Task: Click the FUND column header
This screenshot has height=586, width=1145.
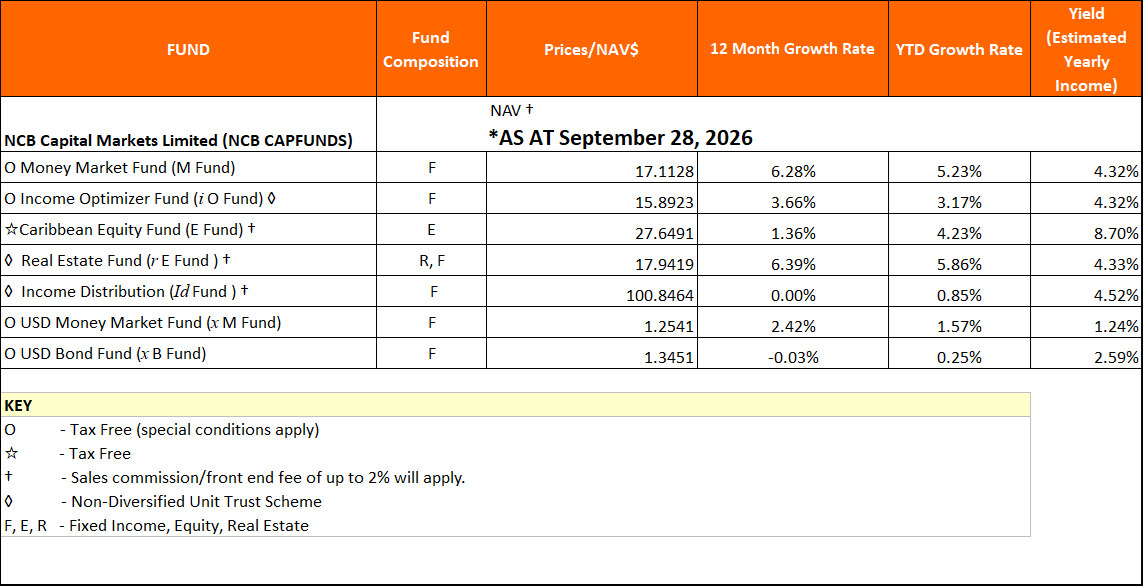Action: click(x=188, y=49)
